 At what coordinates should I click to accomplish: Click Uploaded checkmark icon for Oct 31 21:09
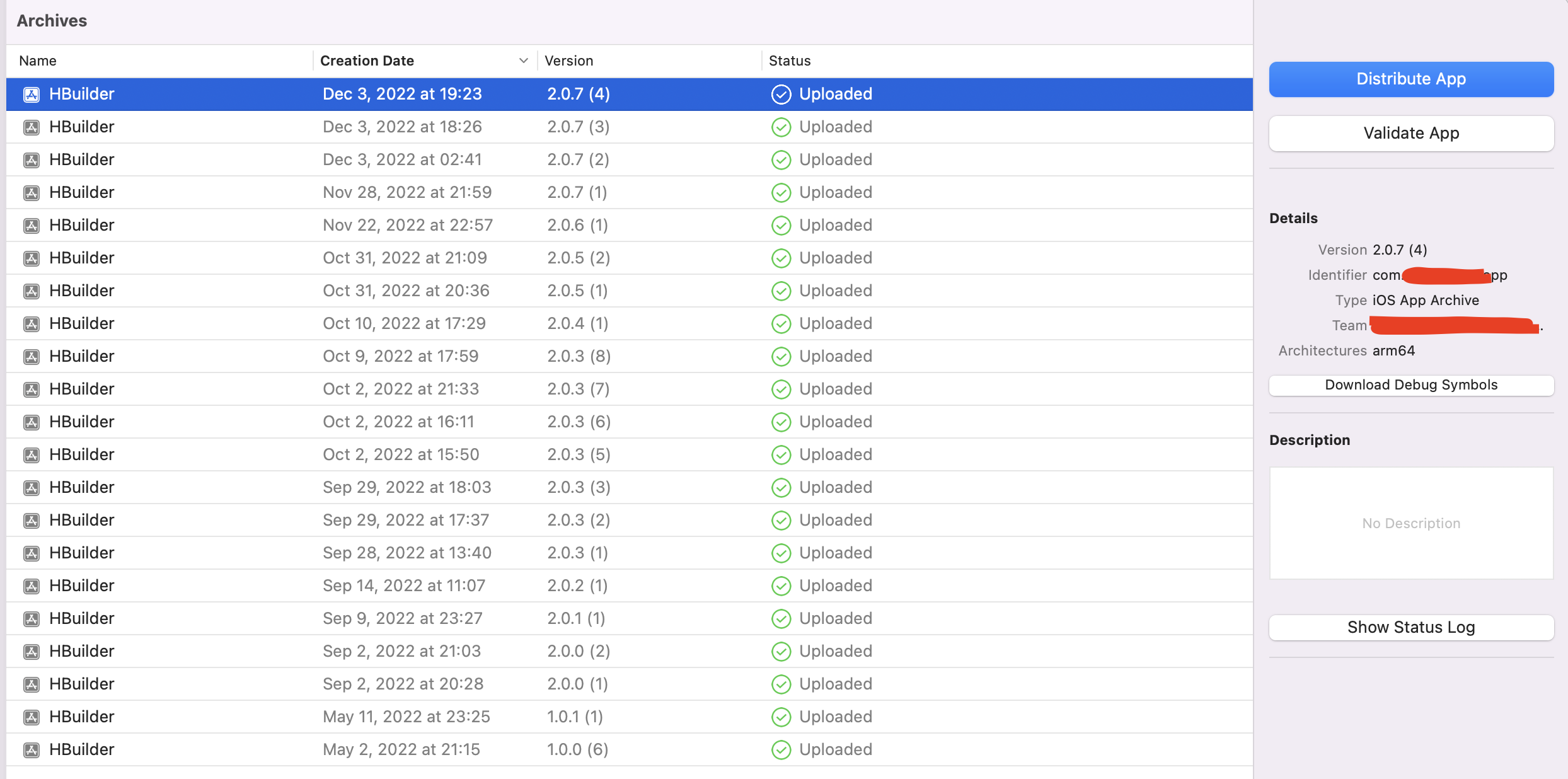(781, 258)
